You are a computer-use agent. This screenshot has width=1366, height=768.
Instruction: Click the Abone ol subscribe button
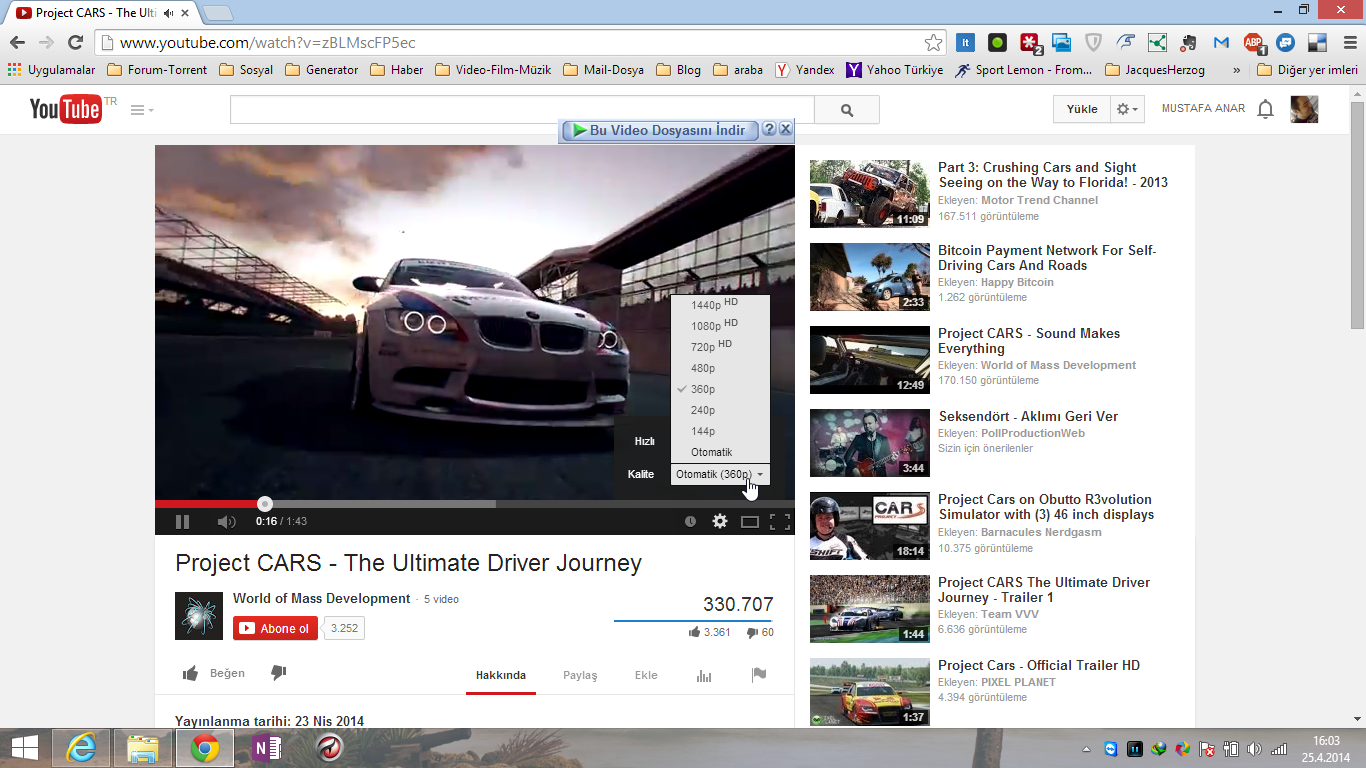tap(275, 628)
